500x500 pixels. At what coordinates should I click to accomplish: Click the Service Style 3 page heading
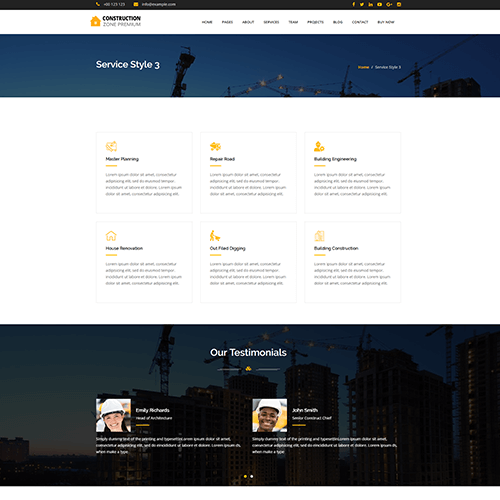pyautogui.click(x=128, y=64)
